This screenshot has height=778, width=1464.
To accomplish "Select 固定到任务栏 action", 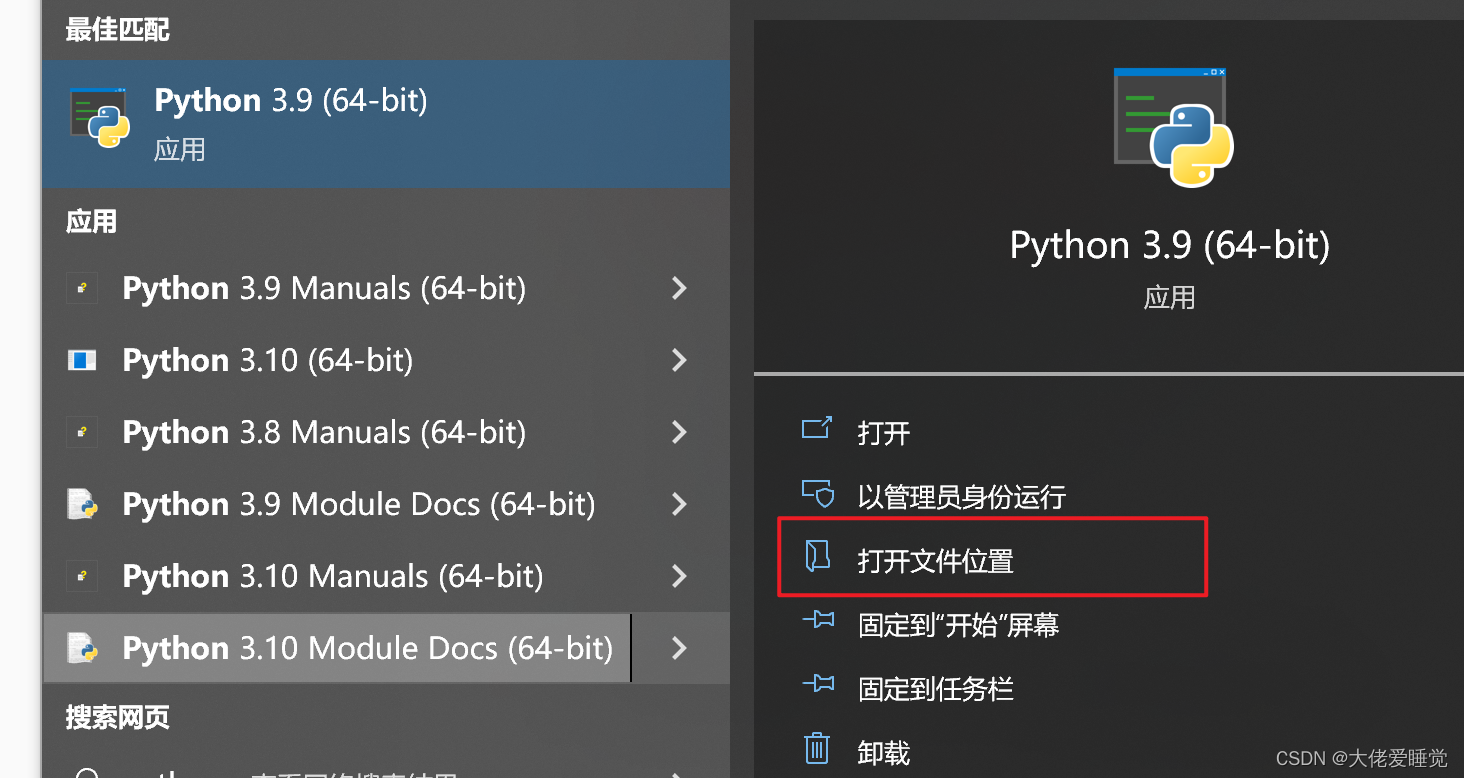I will coord(936,689).
